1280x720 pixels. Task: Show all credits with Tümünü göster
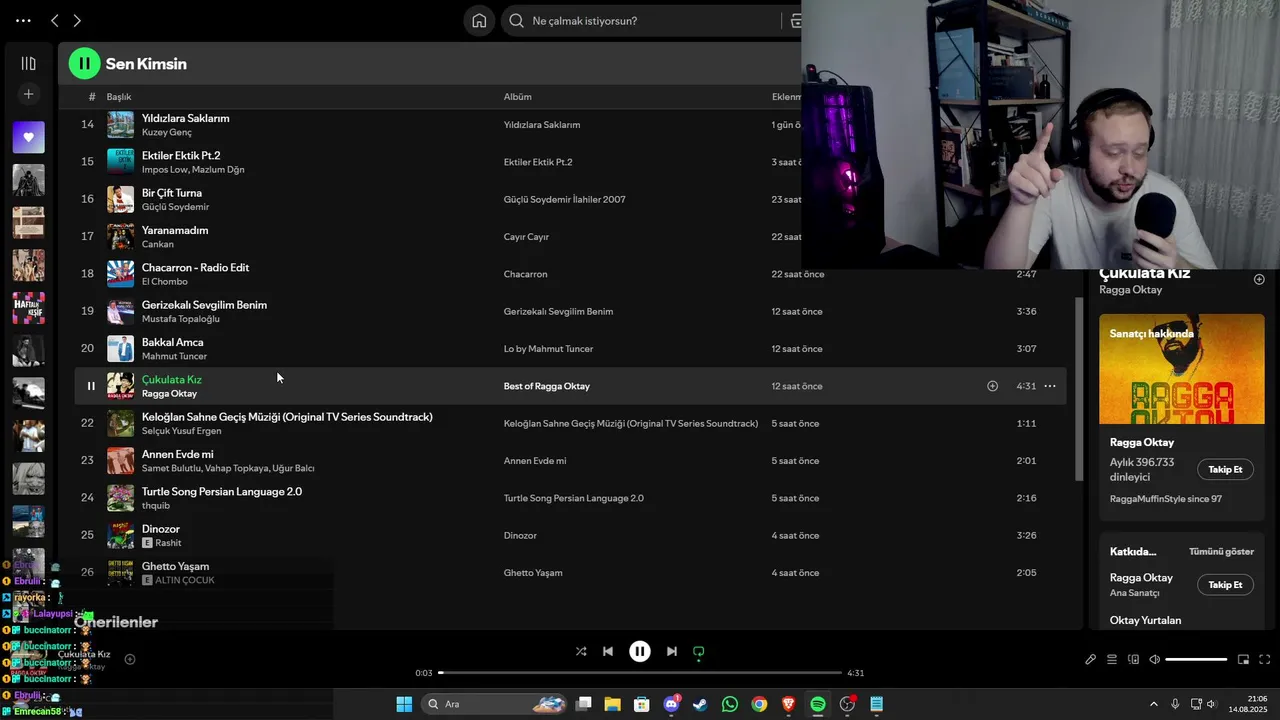click(1221, 551)
